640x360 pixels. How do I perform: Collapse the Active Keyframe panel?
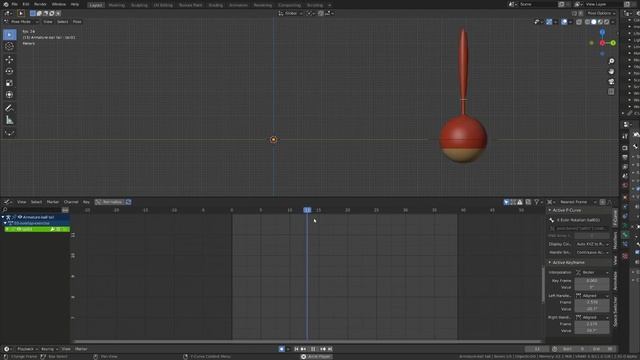tap(549, 262)
